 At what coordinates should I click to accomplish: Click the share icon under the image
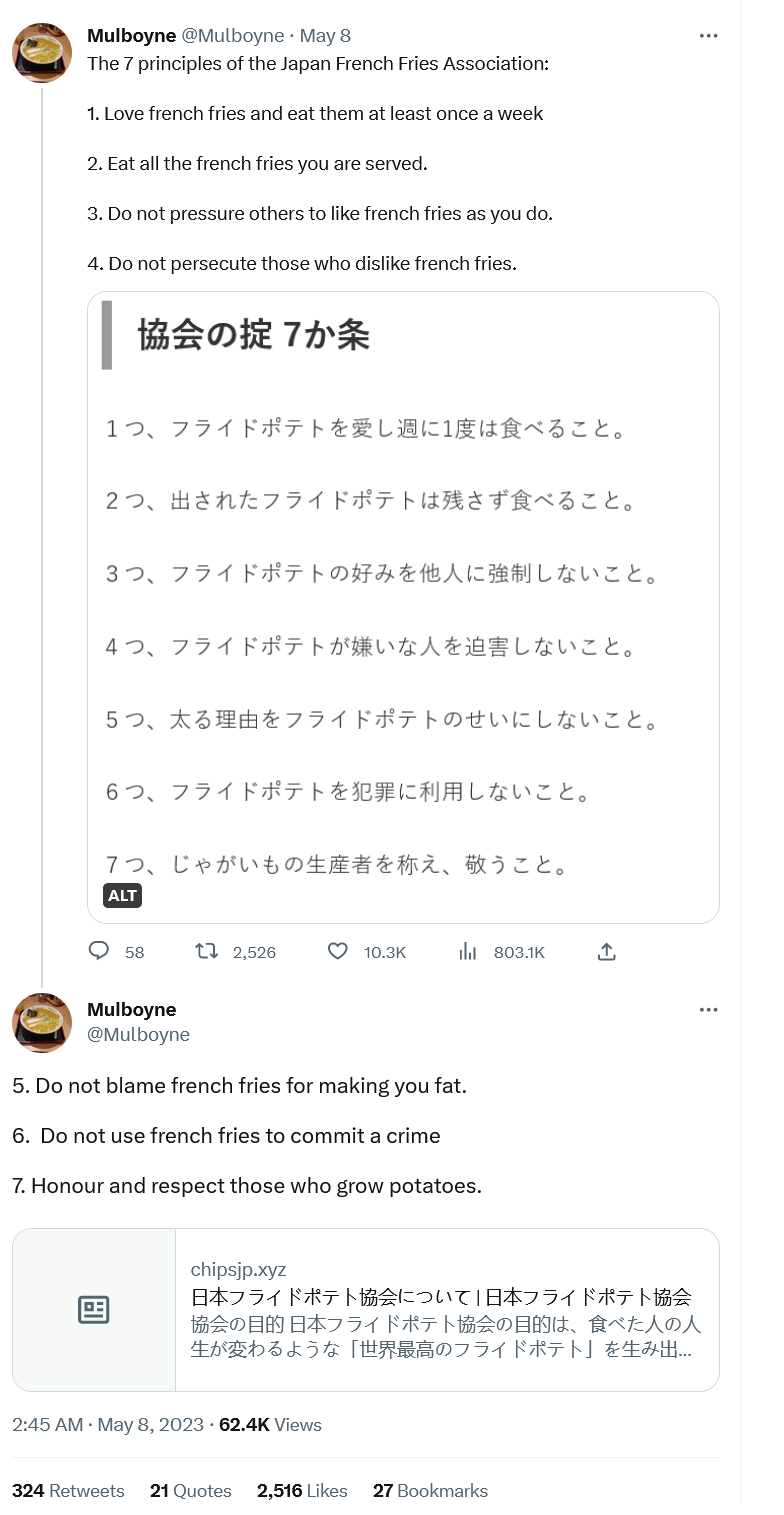[x=606, y=951]
